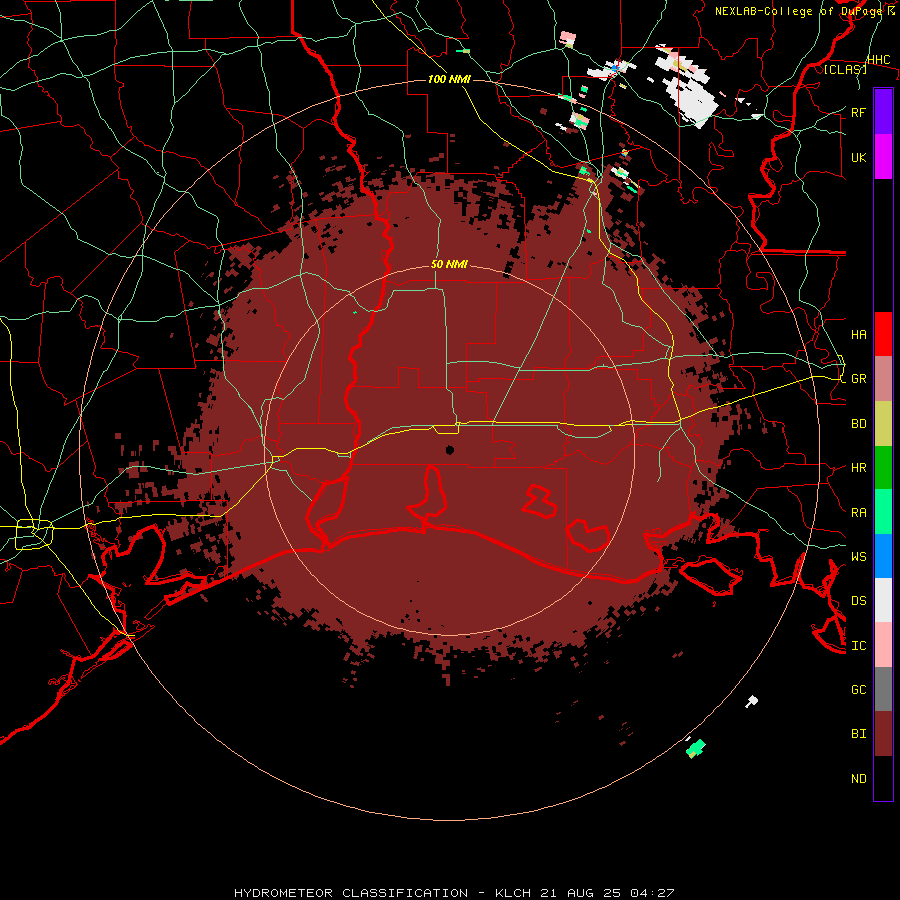Click the ND legend label
Screen dimensions: 900x900
[858, 779]
